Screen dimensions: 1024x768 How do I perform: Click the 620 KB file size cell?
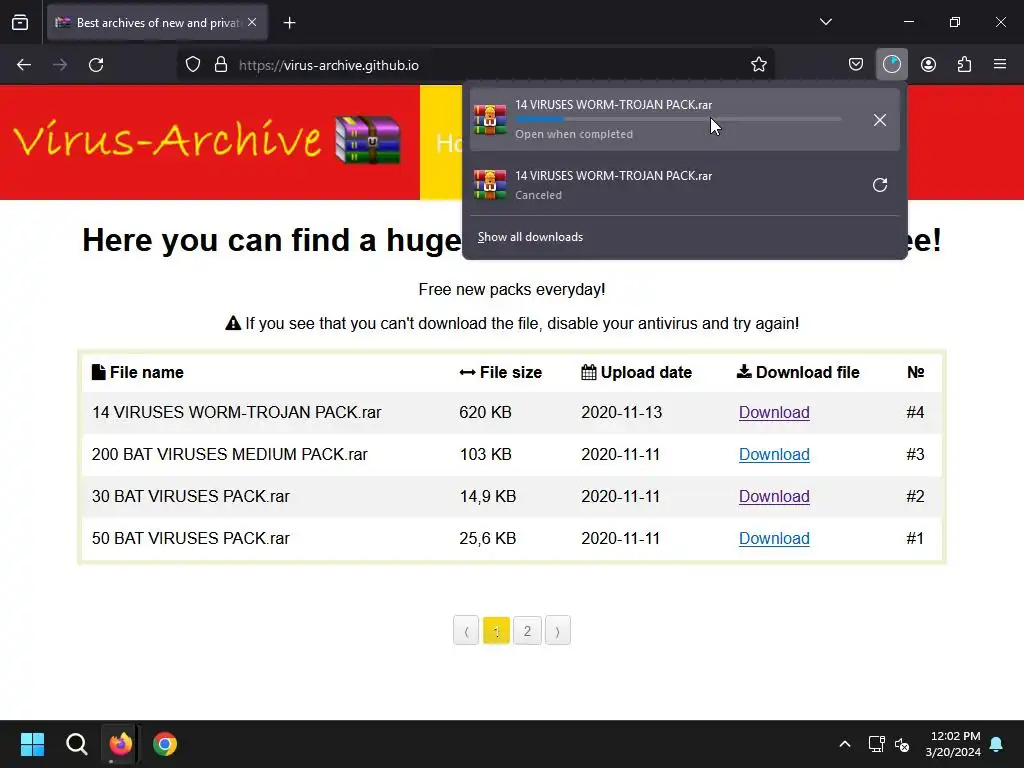pos(485,413)
